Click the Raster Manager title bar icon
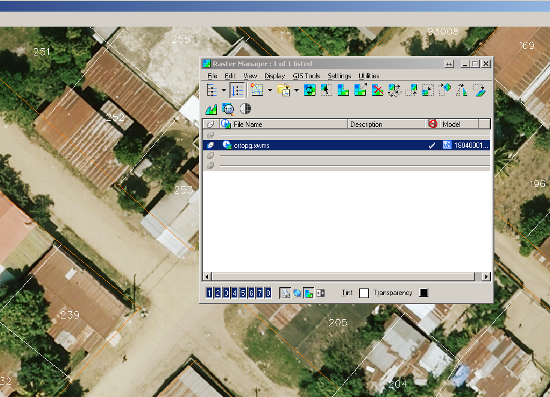Image resolution: width=550 pixels, height=397 pixels. point(207,64)
